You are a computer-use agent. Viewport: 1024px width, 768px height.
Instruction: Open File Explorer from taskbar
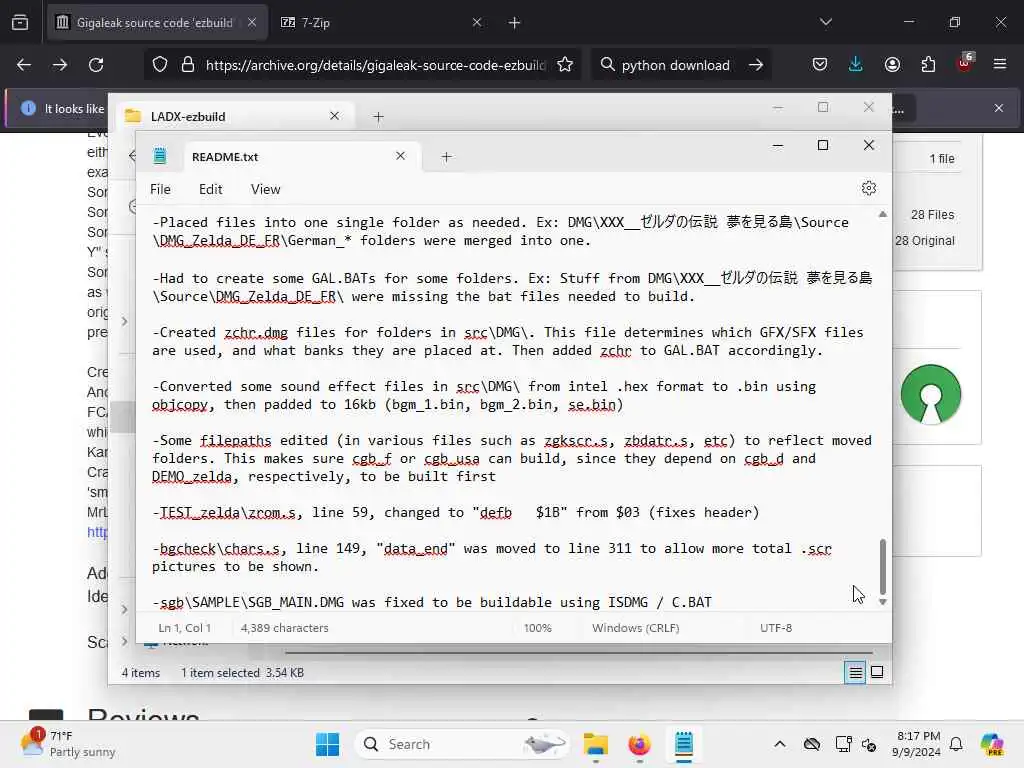click(x=596, y=744)
